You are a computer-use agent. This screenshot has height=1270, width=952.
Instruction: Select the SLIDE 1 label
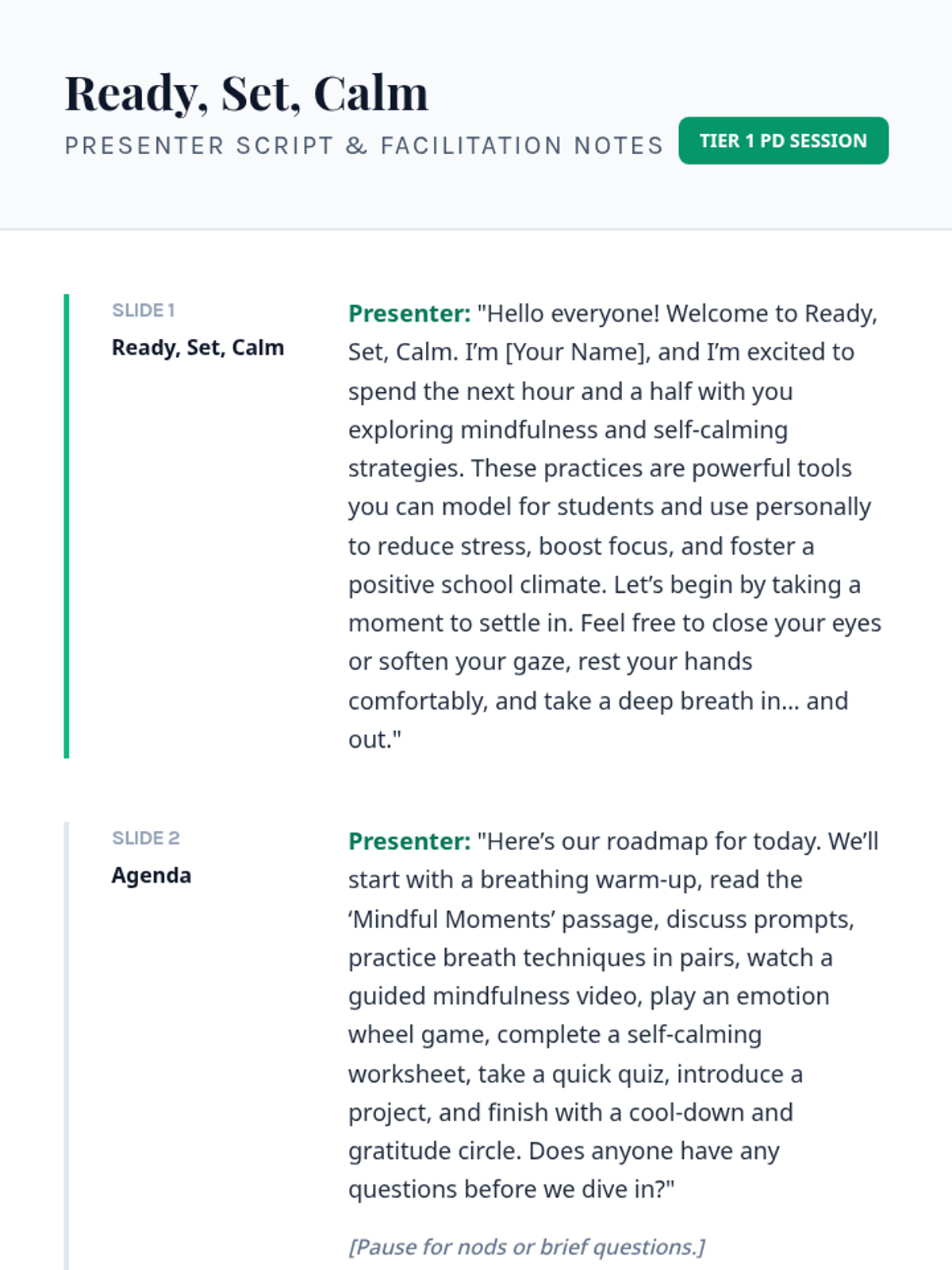[144, 310]
